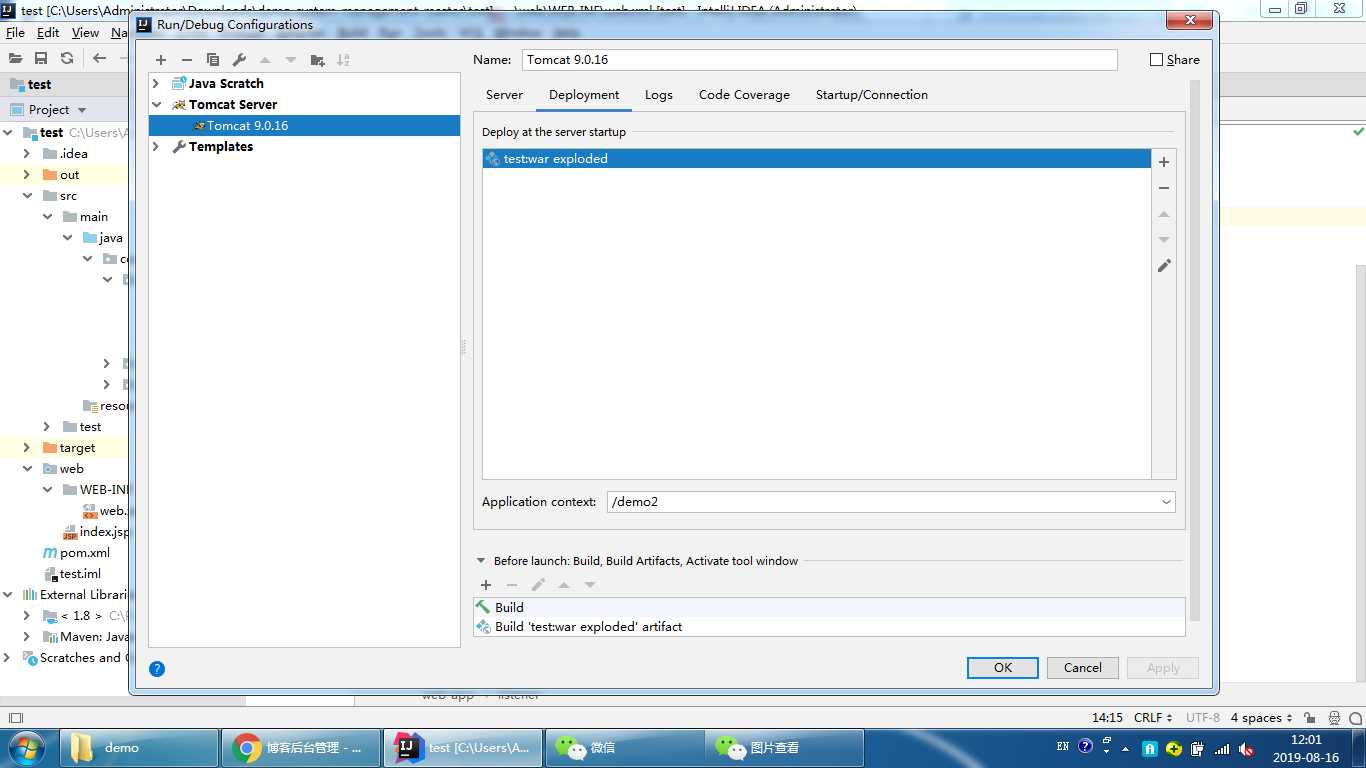Open the View menu
This screenshot has height=768, width=1366.
[85, 32]
